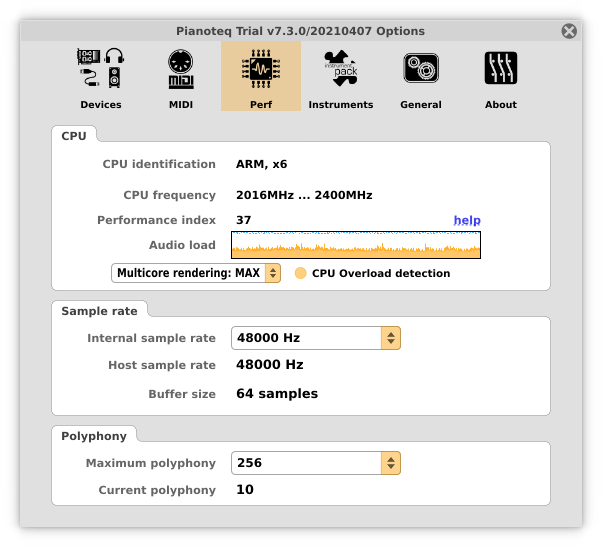Open the MIDI connector icon

tap(181, 69)
